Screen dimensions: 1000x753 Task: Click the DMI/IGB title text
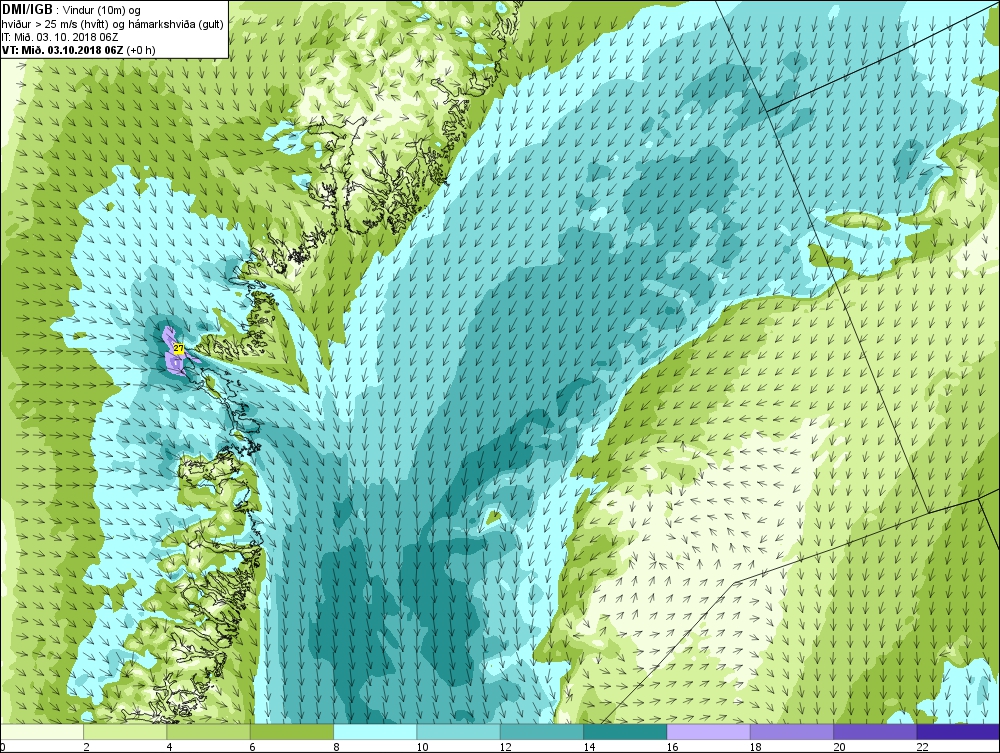click(x=27, y=10)
